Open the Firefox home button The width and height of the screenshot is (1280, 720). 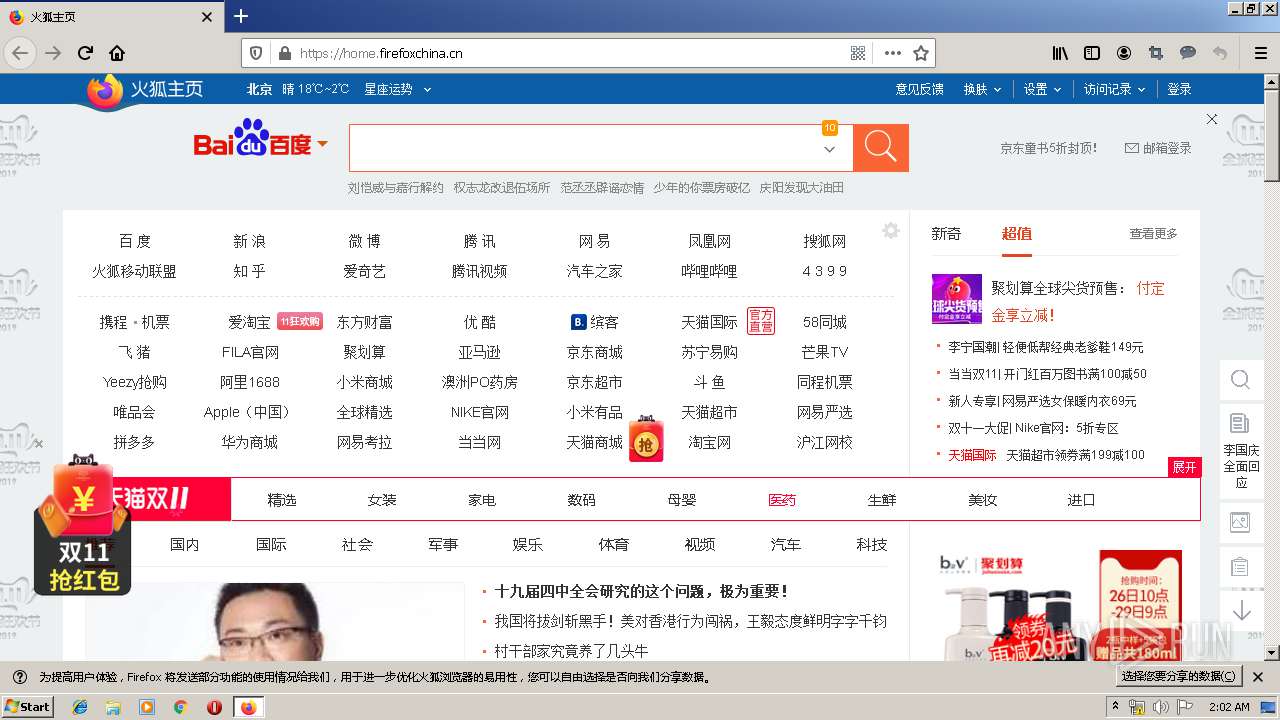coord(117,53)
